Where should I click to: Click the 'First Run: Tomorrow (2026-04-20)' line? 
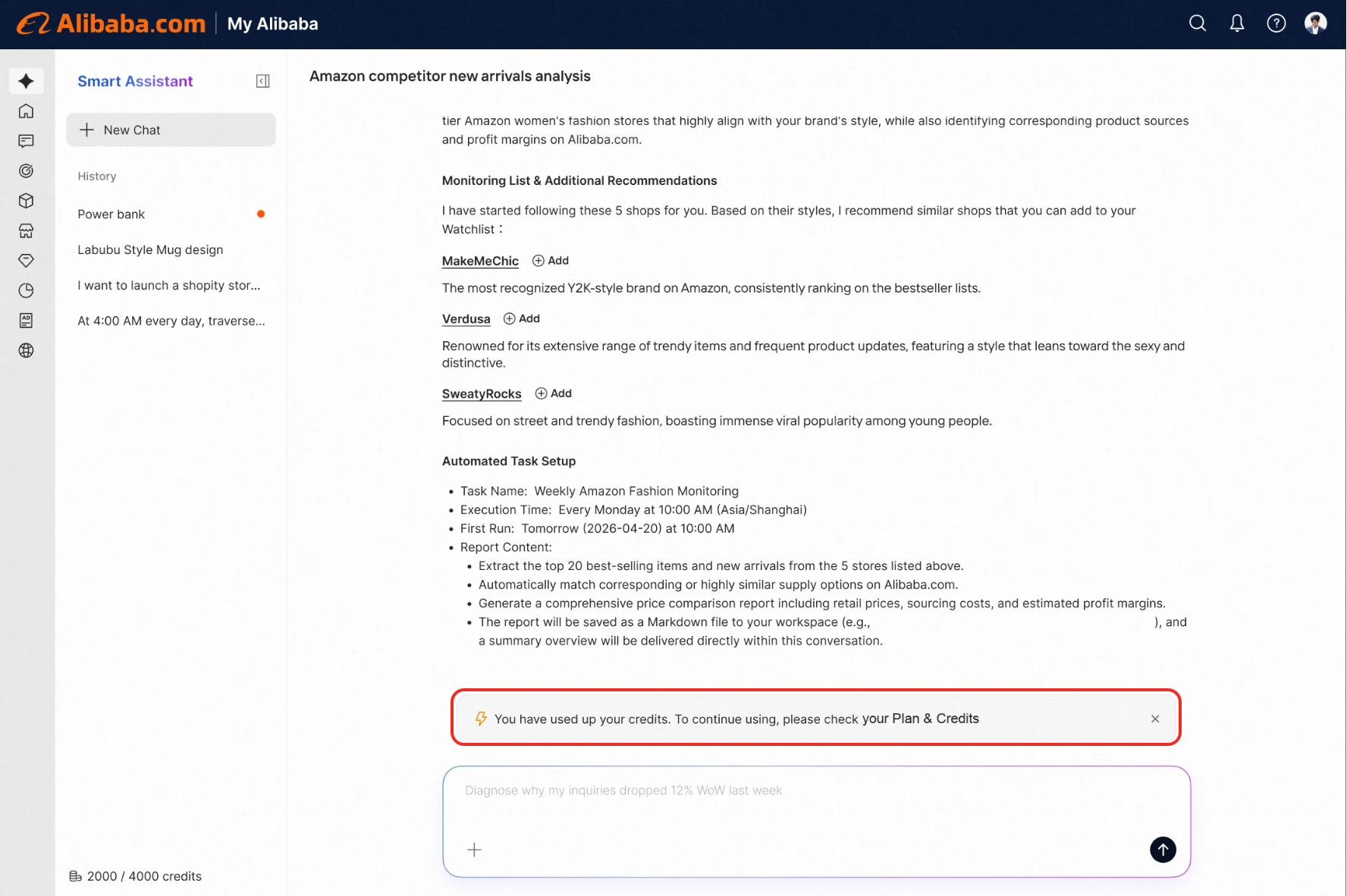598,528
